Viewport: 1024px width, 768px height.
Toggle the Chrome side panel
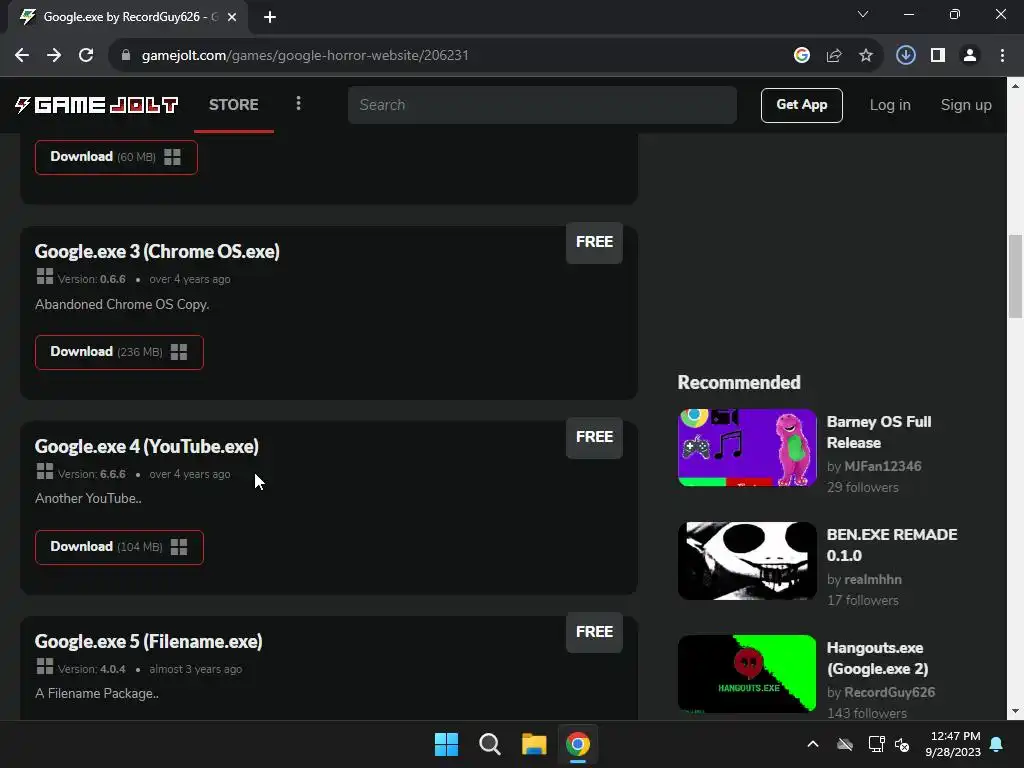coord(938,56)
